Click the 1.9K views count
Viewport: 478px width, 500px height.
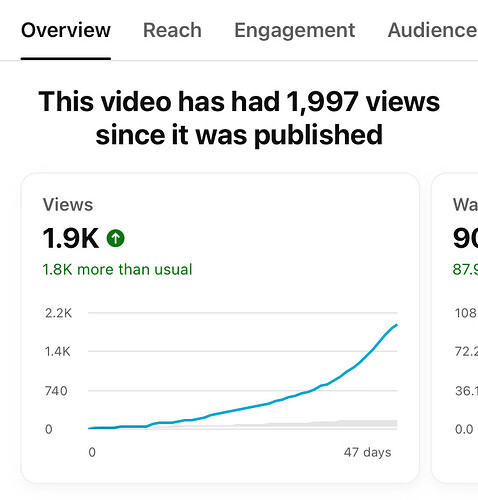71,238
